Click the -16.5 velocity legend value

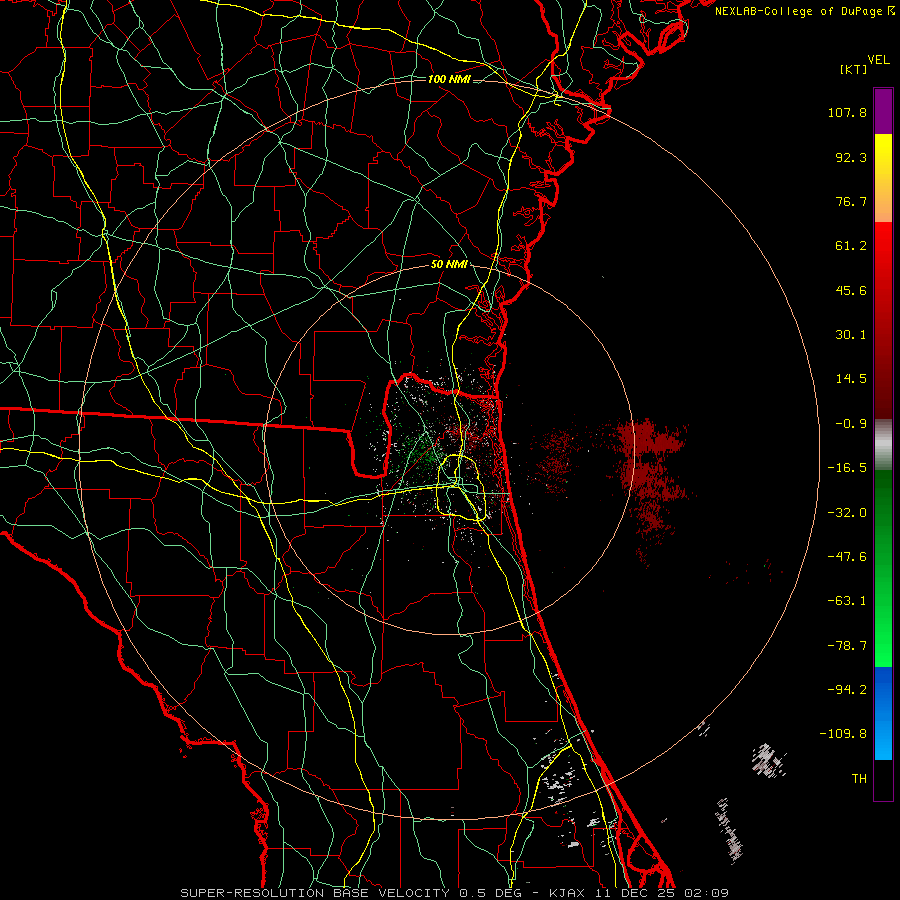coord(847,468)
